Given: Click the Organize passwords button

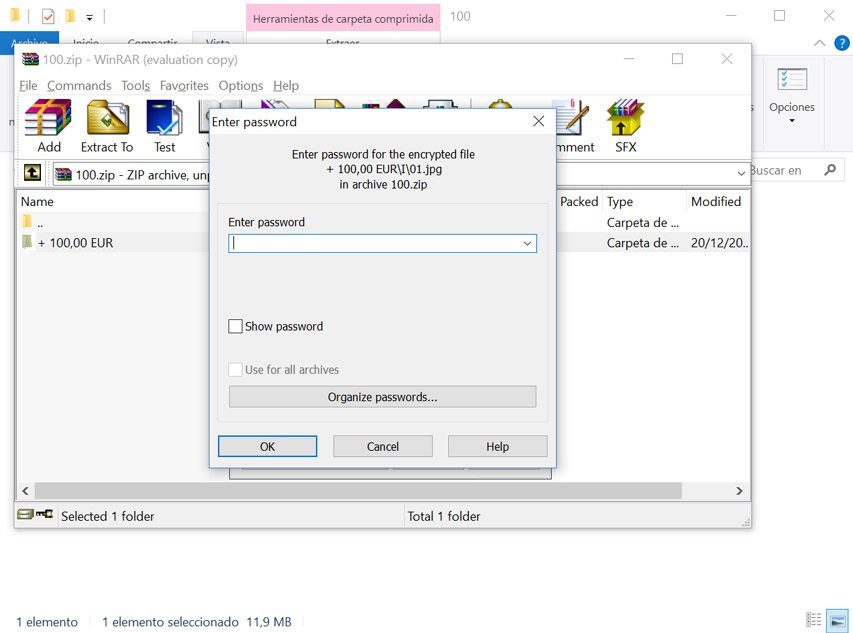Looking at the screenshot, I should point(382,397).
